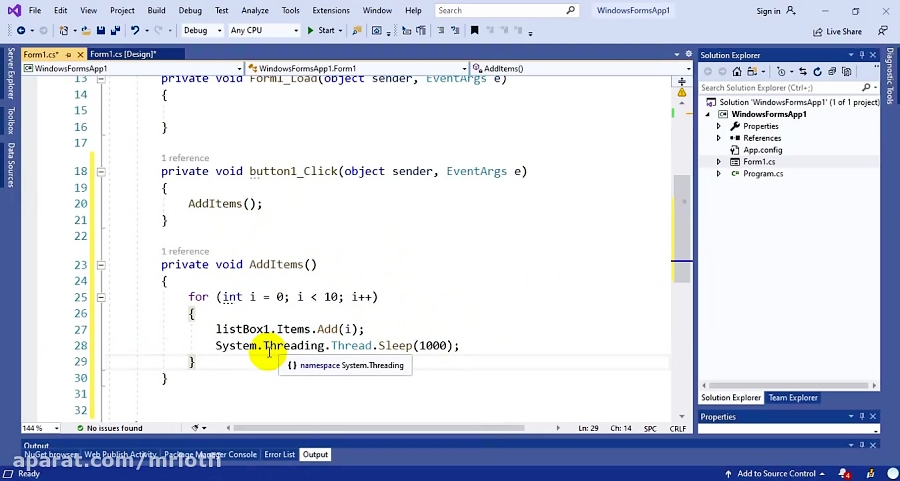
Task: Click the Pending Changes Filter clock icon
Action: pos(781,72)
